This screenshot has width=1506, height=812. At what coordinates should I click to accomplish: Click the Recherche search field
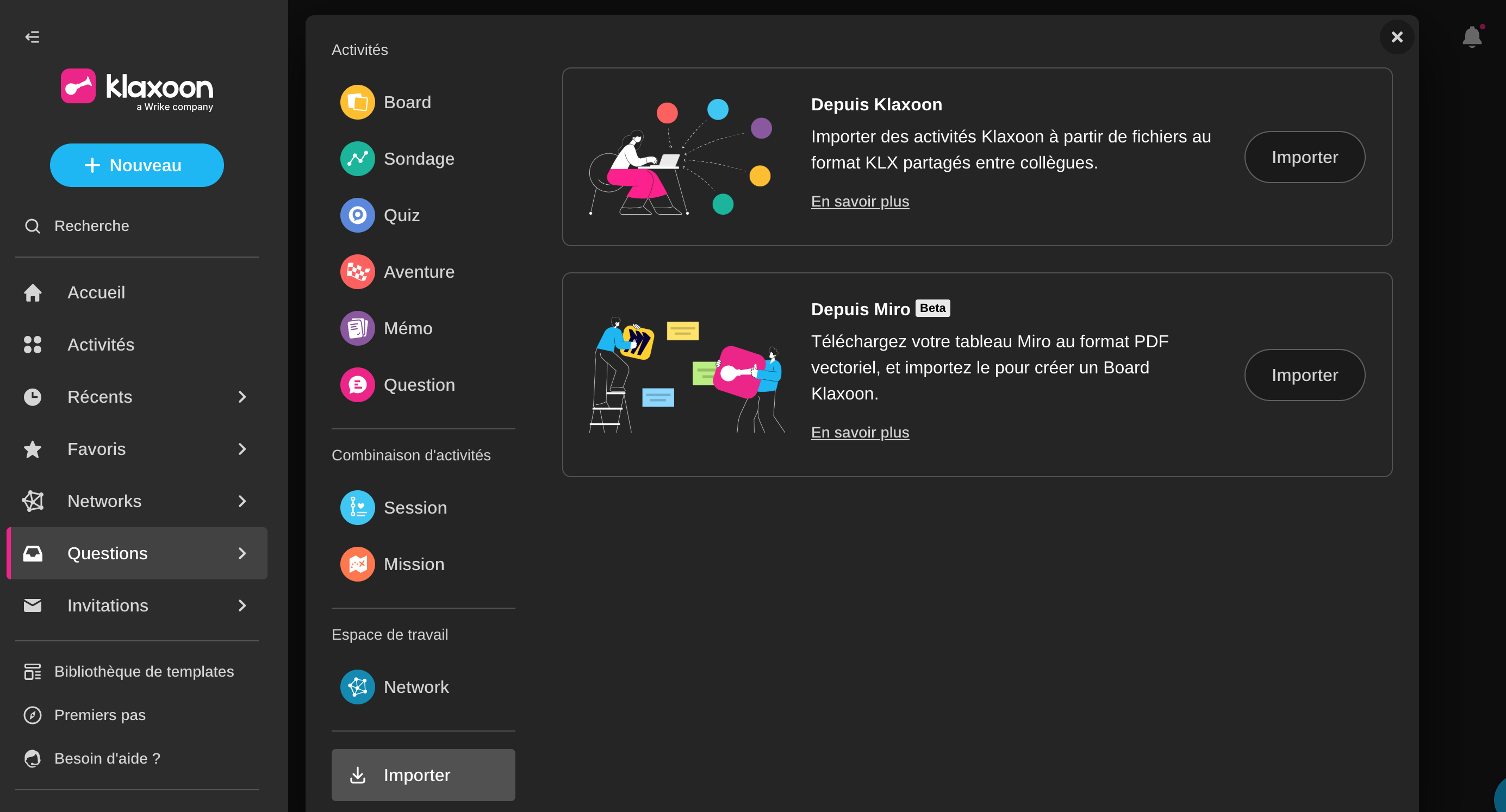(x=92, y=226)
